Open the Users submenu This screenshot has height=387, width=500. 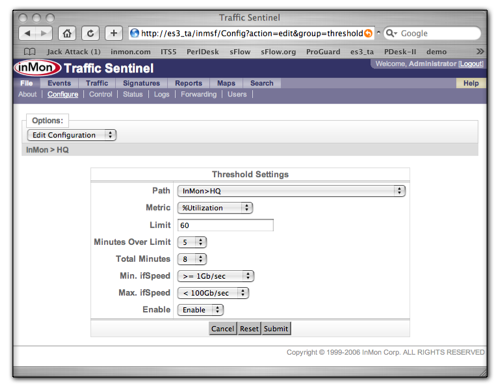coord(237,94)
